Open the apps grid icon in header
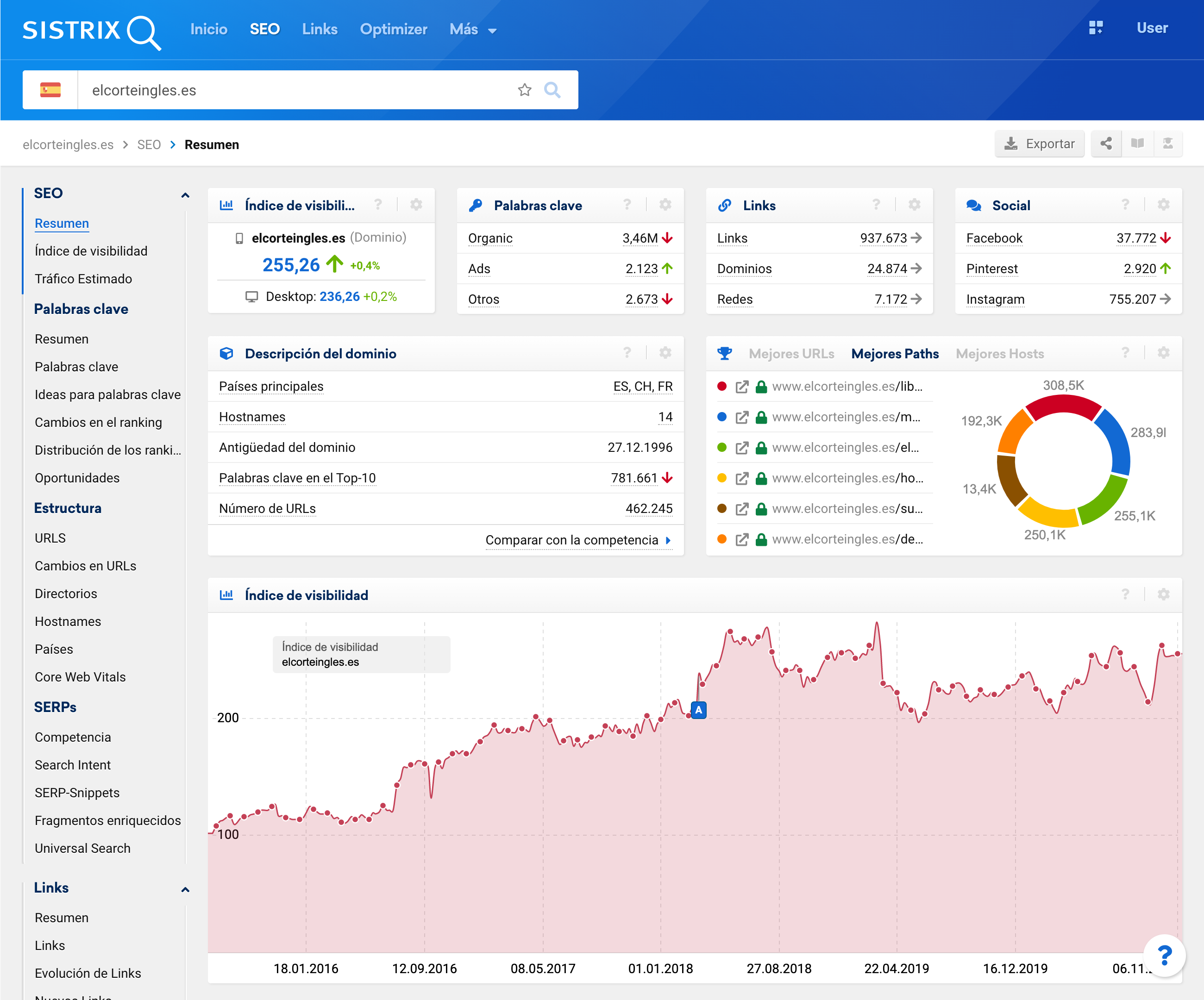The width and height of the screenshot is (1204, 1000). (1096, 27)
